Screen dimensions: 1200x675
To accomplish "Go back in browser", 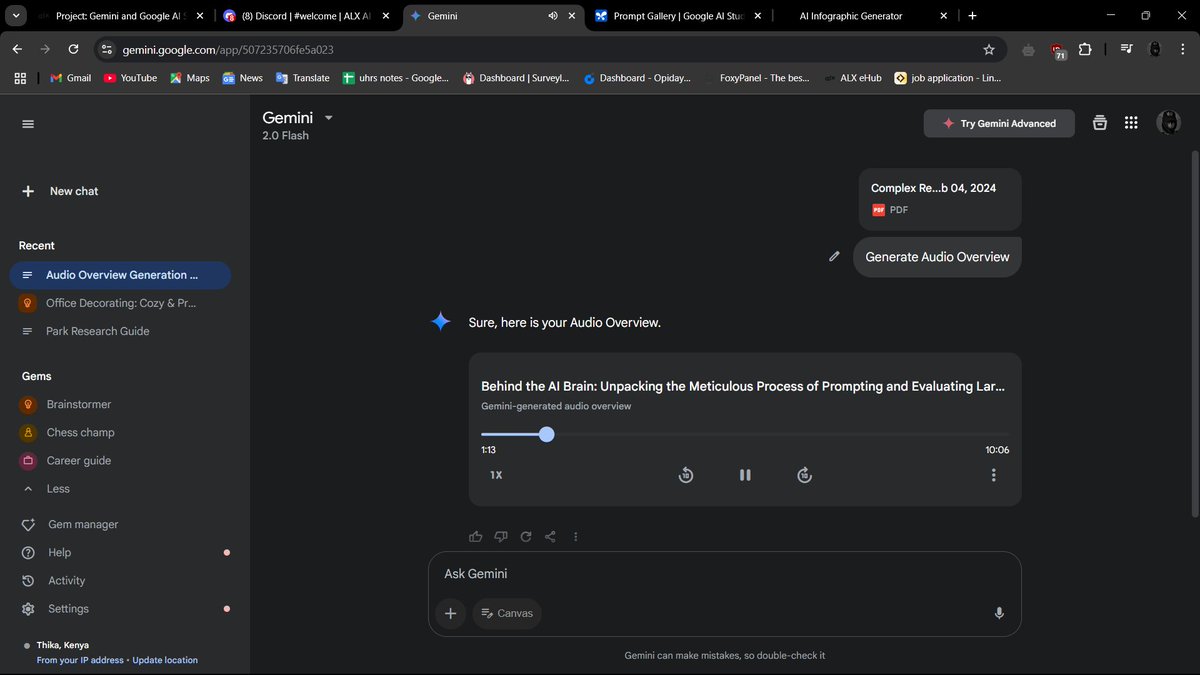I will (x=17, y=49).
